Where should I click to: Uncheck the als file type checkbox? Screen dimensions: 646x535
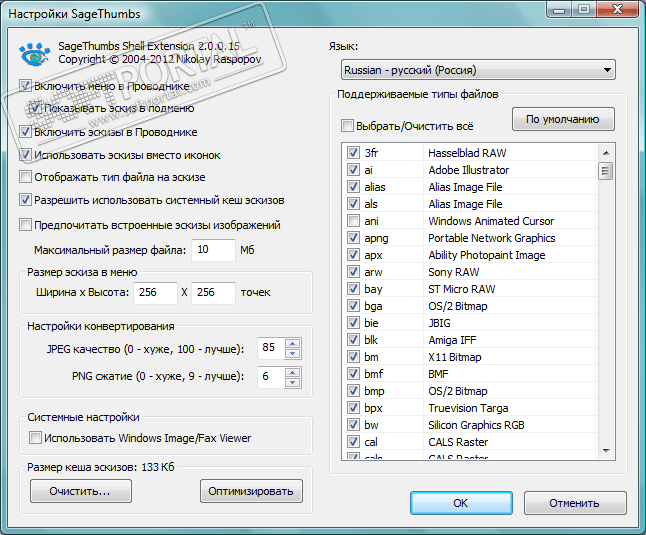tap(353, 203)
